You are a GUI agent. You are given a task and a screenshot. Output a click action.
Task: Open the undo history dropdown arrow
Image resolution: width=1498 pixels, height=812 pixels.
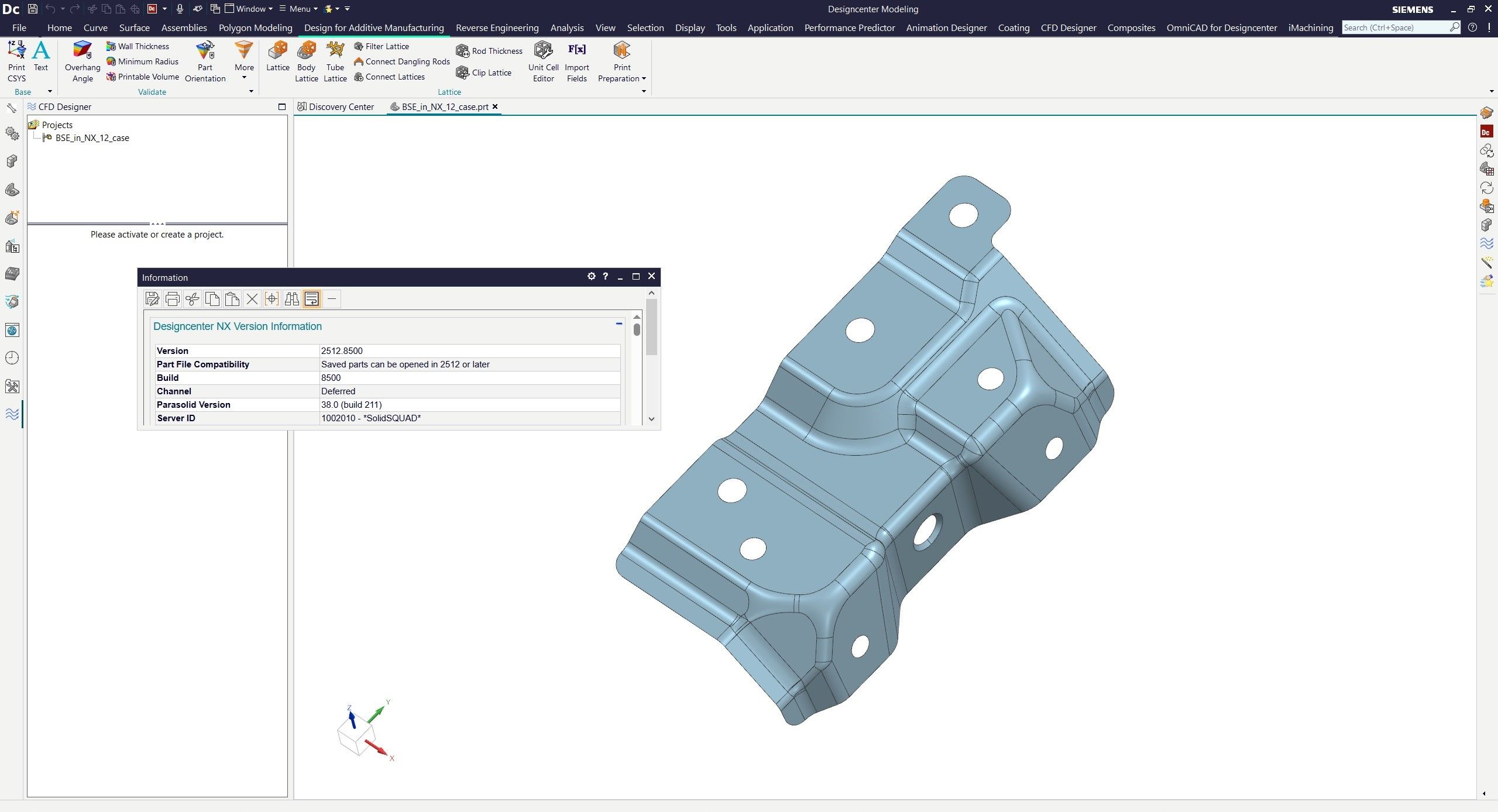tap(63, 9)
